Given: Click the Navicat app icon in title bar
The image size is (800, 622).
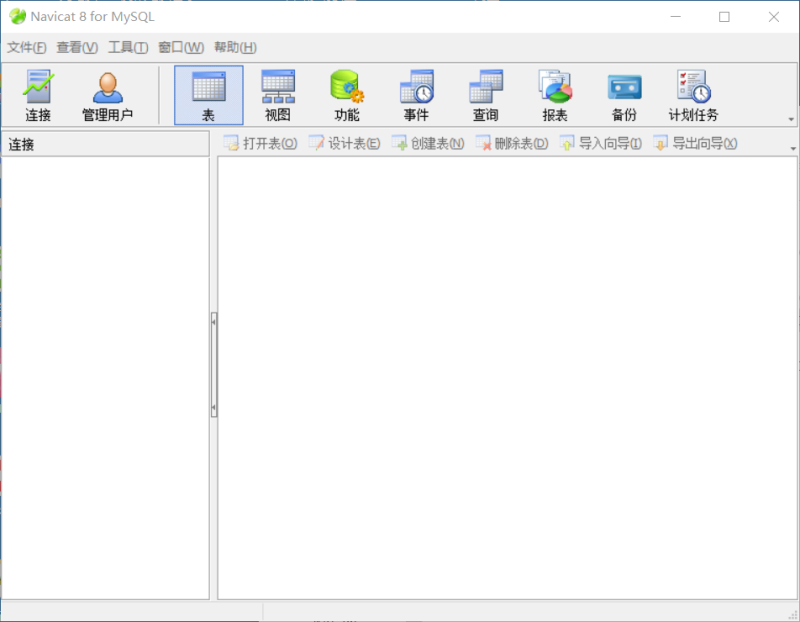Looking at the screenshot, I should (x=17, y=17).
